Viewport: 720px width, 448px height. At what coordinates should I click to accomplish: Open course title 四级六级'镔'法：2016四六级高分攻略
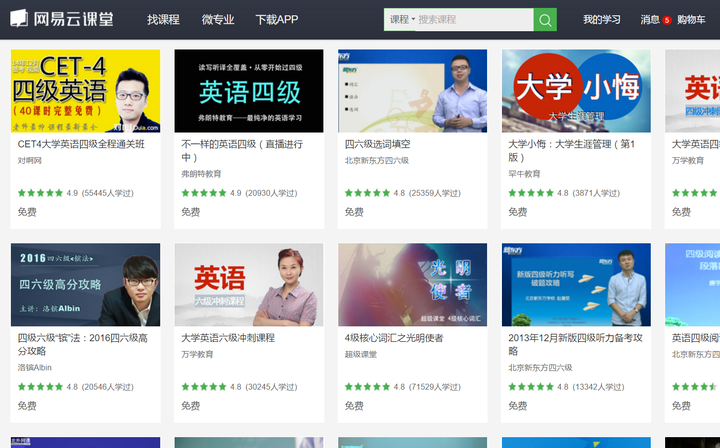tap(83, 344)
